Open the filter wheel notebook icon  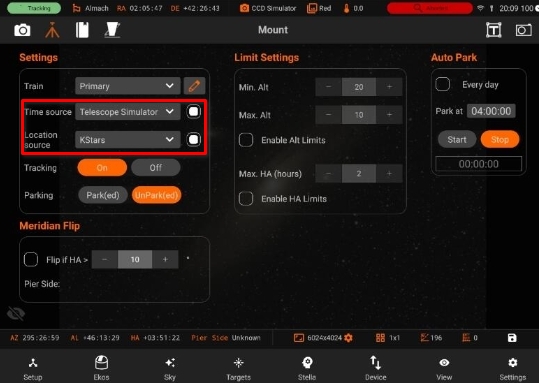[x=82, y=30]
